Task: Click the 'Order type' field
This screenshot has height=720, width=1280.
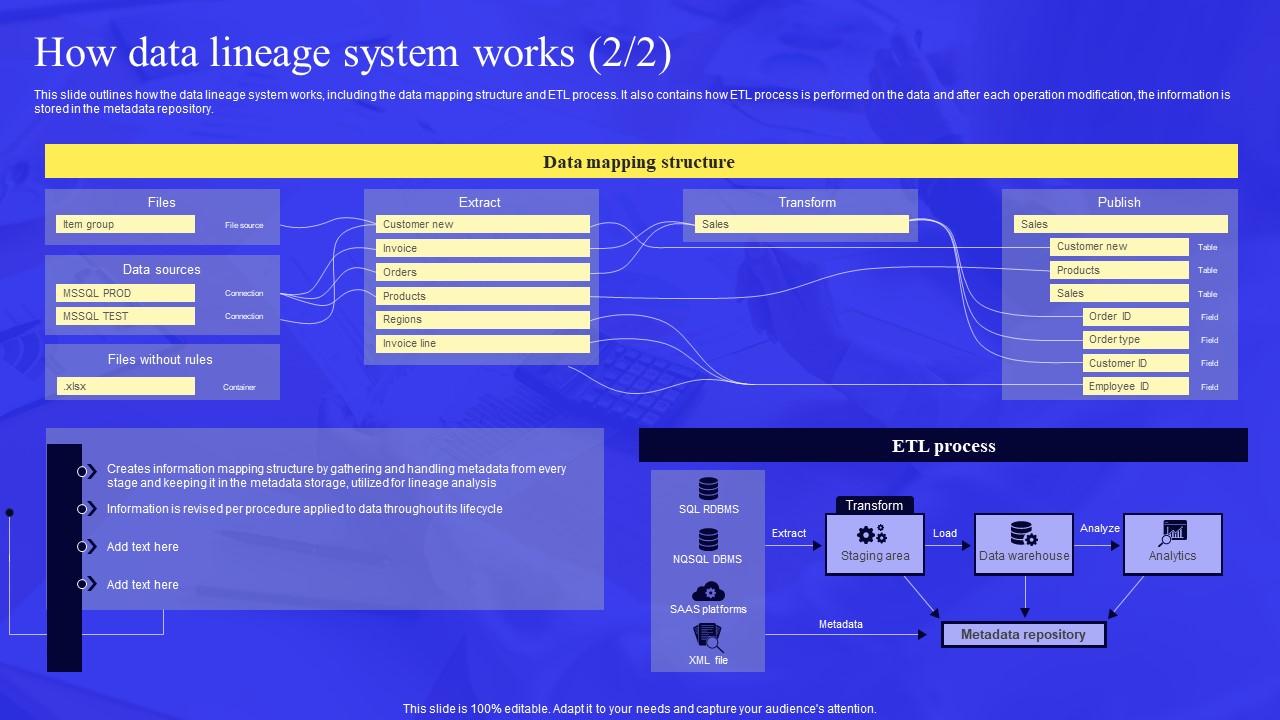Action: [1136, 339]
